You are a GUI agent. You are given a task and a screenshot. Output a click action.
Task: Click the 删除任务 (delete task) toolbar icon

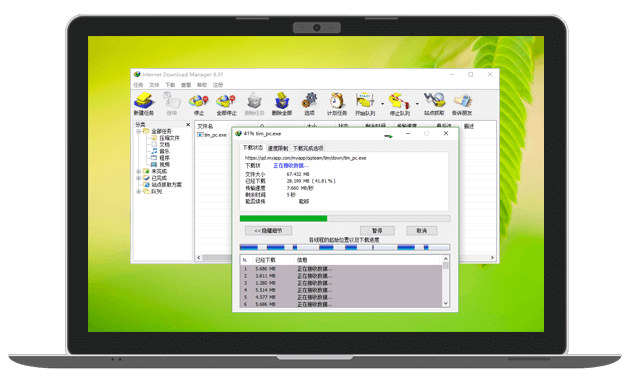254,104
